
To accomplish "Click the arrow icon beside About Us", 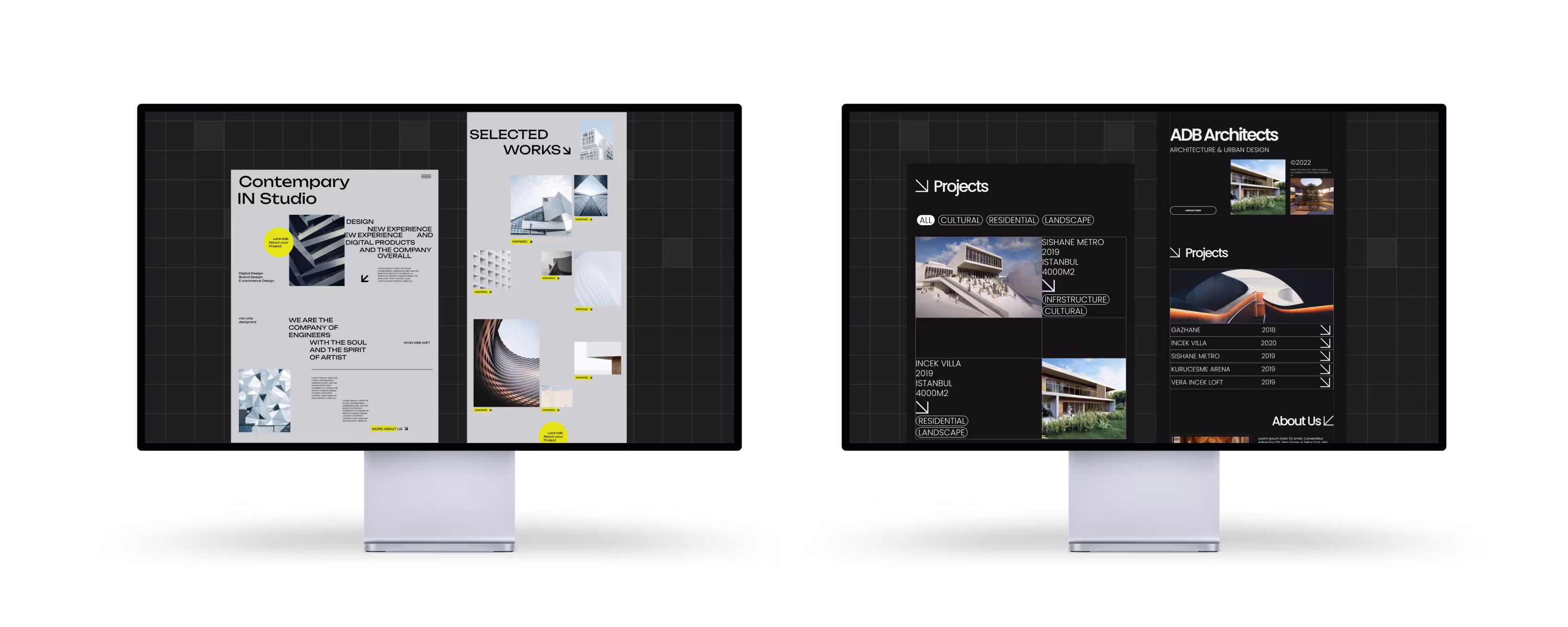I will pyautogui.click(x=1329, y=421).
